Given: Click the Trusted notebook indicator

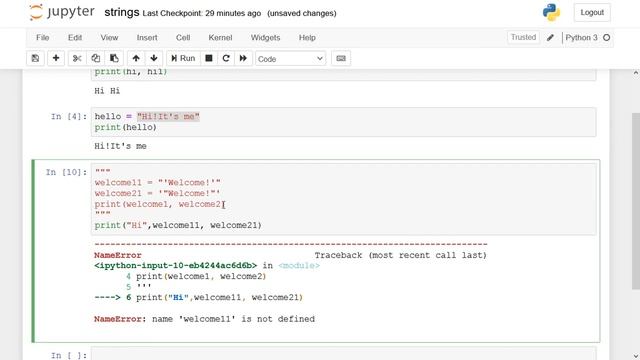Looking at the screenshot, I should 523,37.
